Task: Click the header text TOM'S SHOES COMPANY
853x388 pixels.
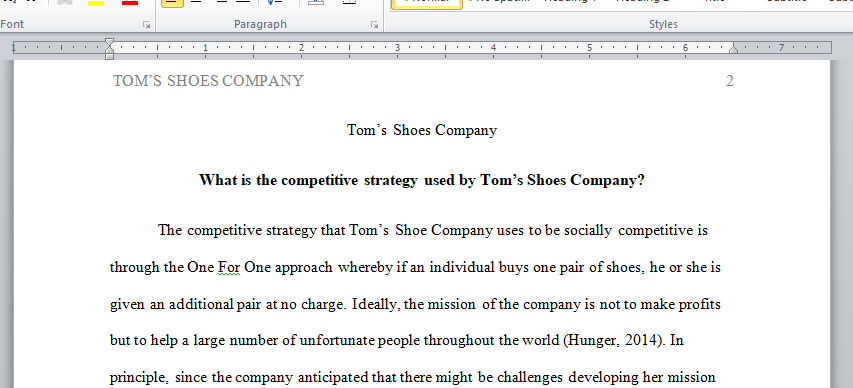Action: 208,81
